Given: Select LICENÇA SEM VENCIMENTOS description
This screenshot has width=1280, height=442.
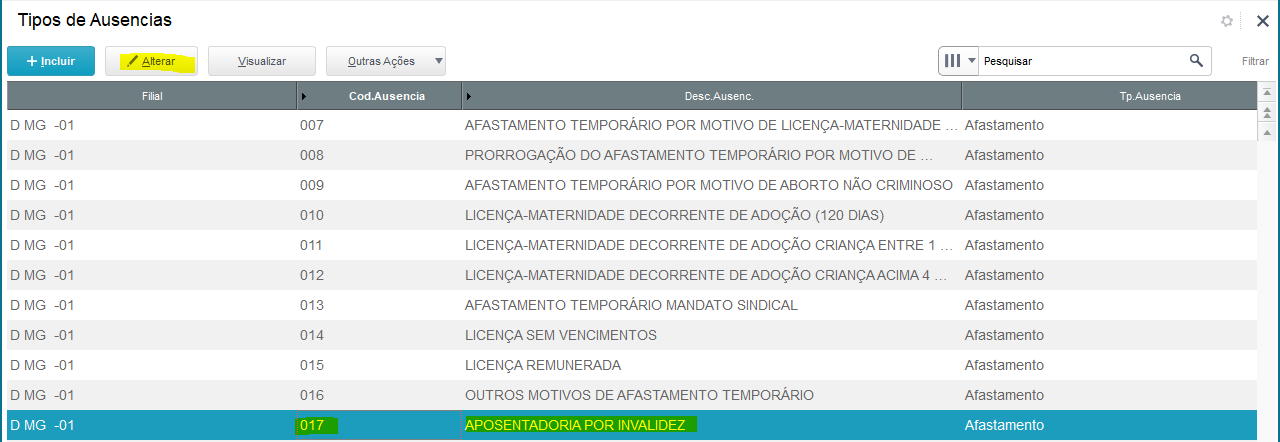Looking at the screenshot, I should [711, 335].
